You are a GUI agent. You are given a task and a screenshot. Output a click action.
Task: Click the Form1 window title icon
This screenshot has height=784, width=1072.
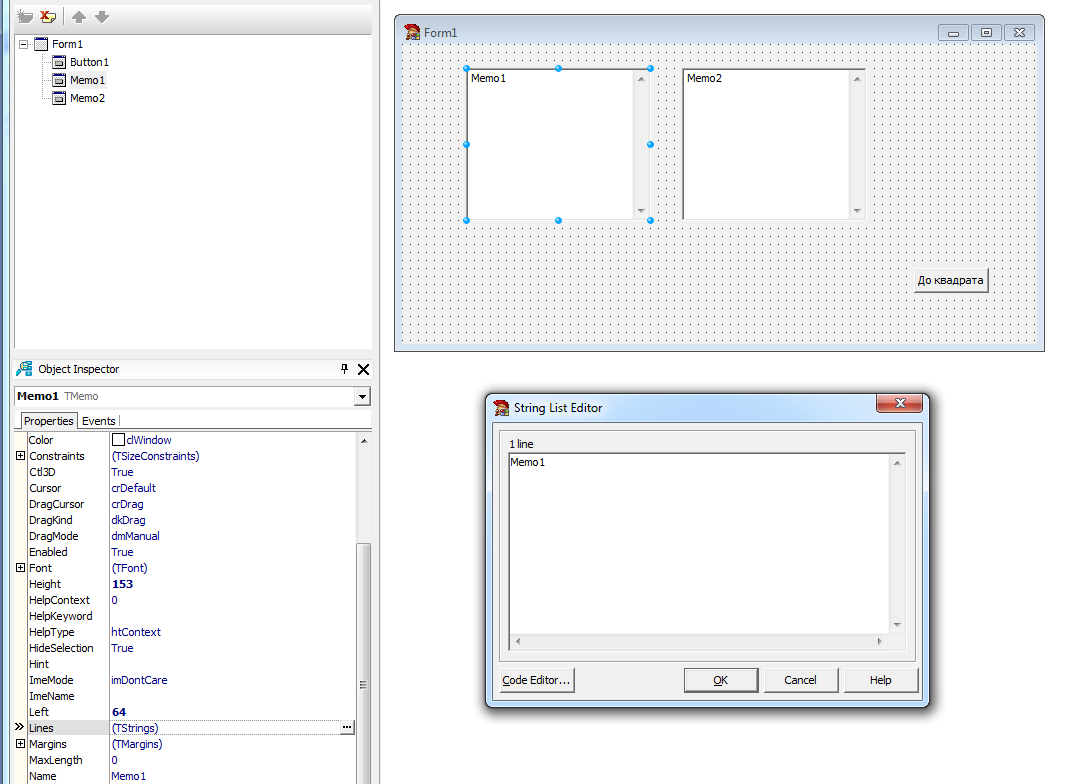click(x=412, y=32)
